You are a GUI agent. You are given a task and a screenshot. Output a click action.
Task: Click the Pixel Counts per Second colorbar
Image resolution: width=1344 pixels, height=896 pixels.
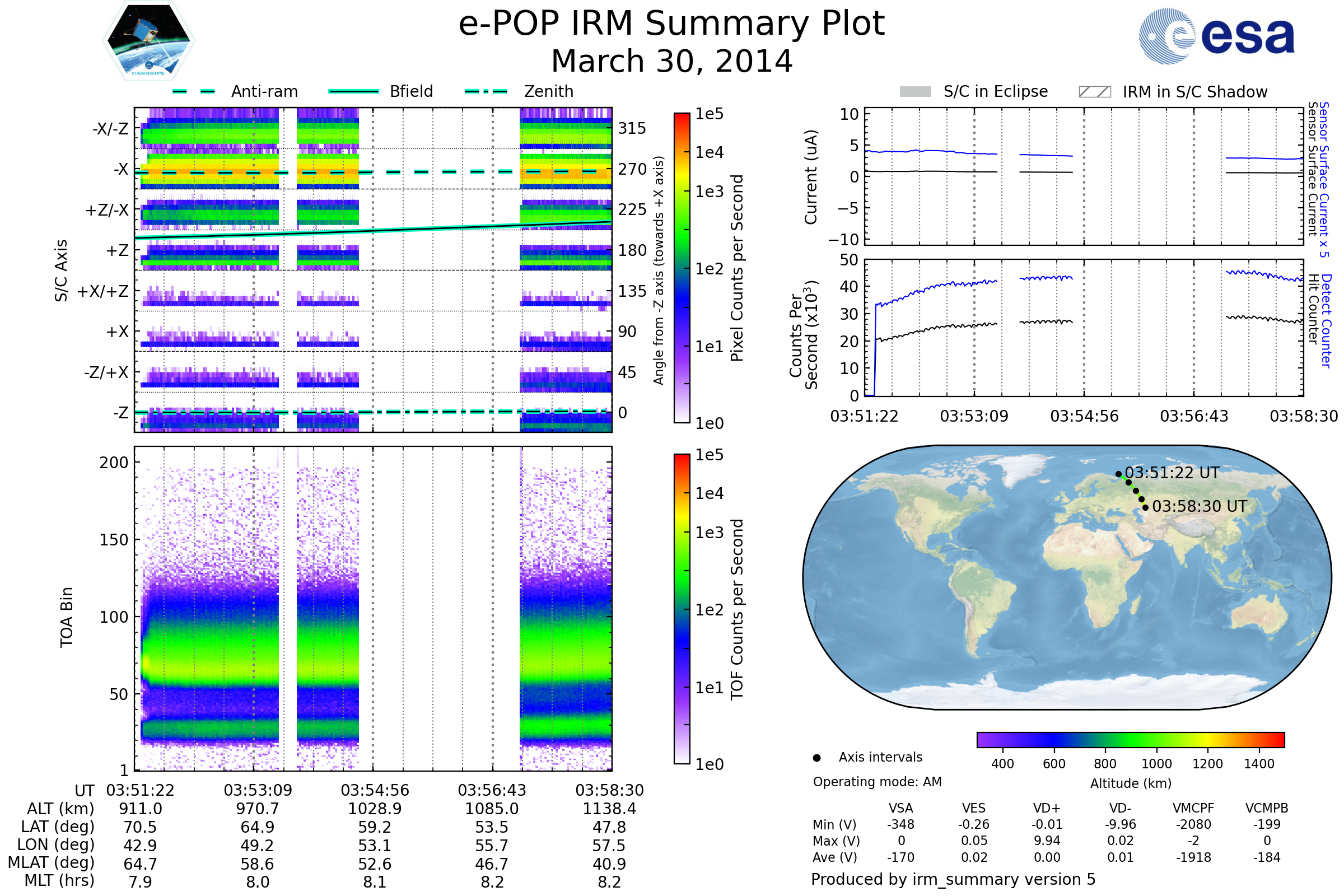682,268
